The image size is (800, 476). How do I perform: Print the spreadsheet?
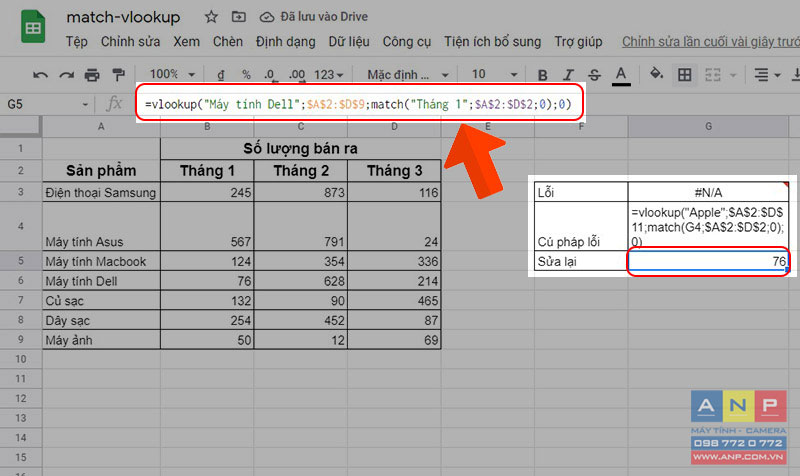pos(92,75)
